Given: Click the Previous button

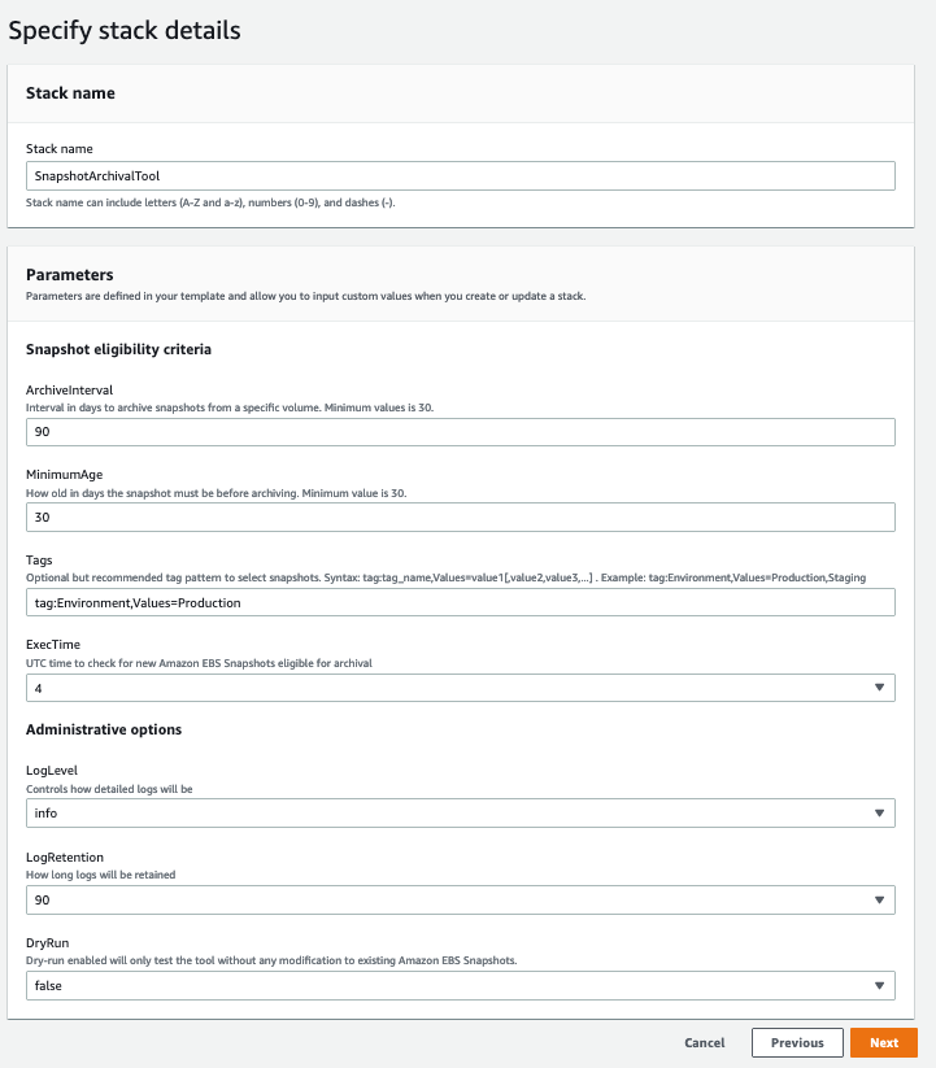Looking at the screenshot, I should click(797, 1042).
